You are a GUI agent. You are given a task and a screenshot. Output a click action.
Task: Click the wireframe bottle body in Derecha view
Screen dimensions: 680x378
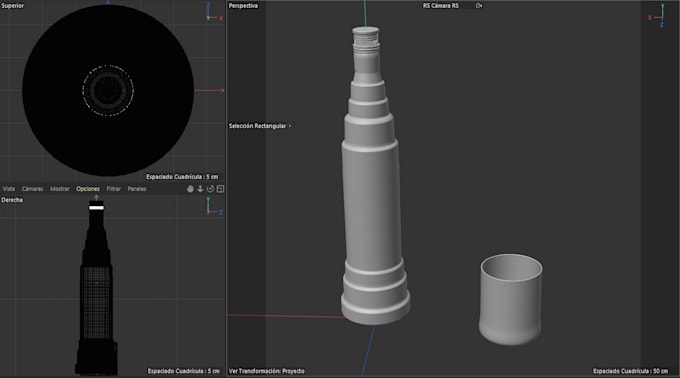tap(96, 302)
